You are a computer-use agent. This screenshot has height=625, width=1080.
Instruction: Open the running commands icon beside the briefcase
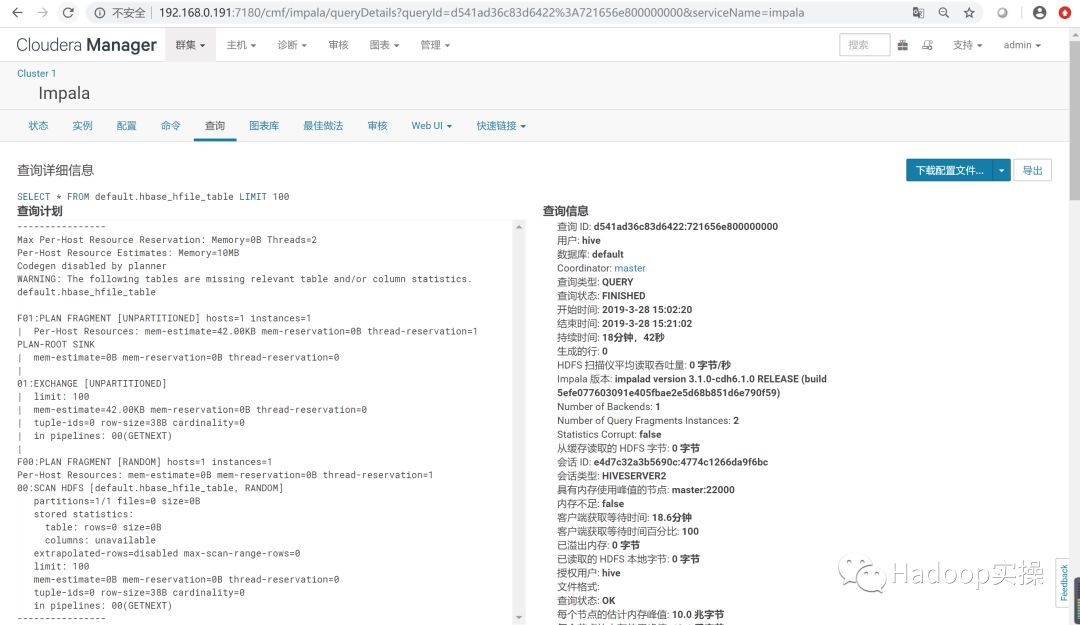pos(928,45)
